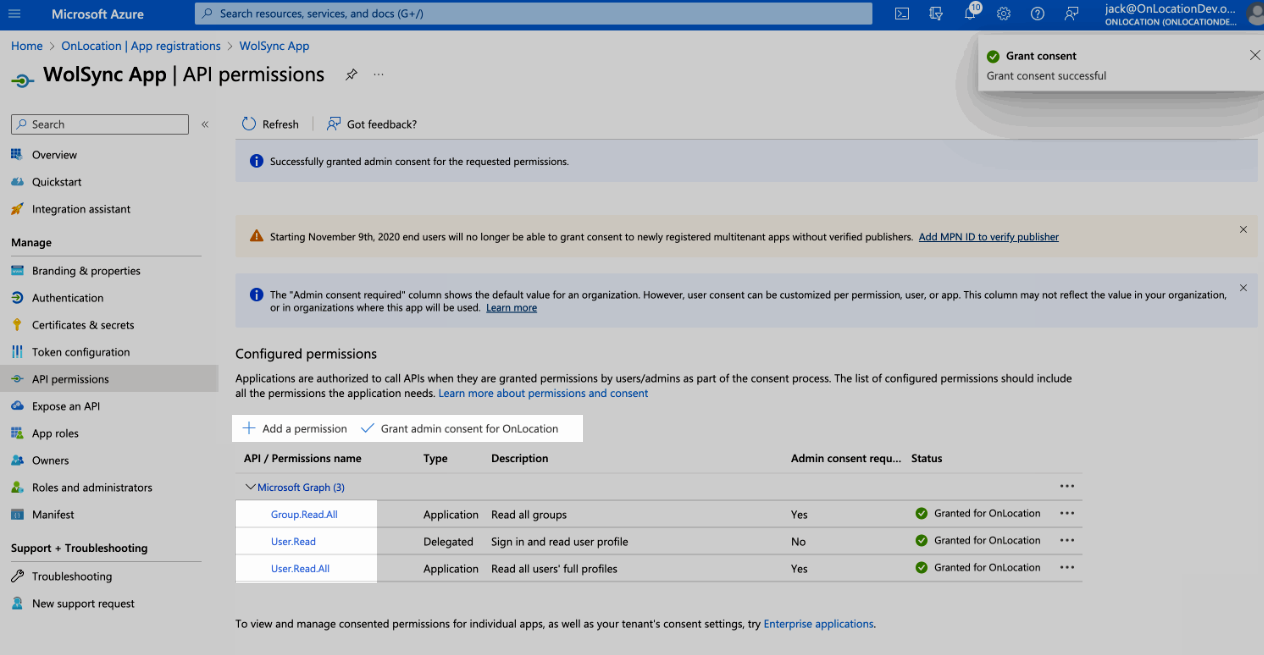The width and height of the screenshot is (1264, 655).
Task: Click Add a permission
Action: [295, 429]
